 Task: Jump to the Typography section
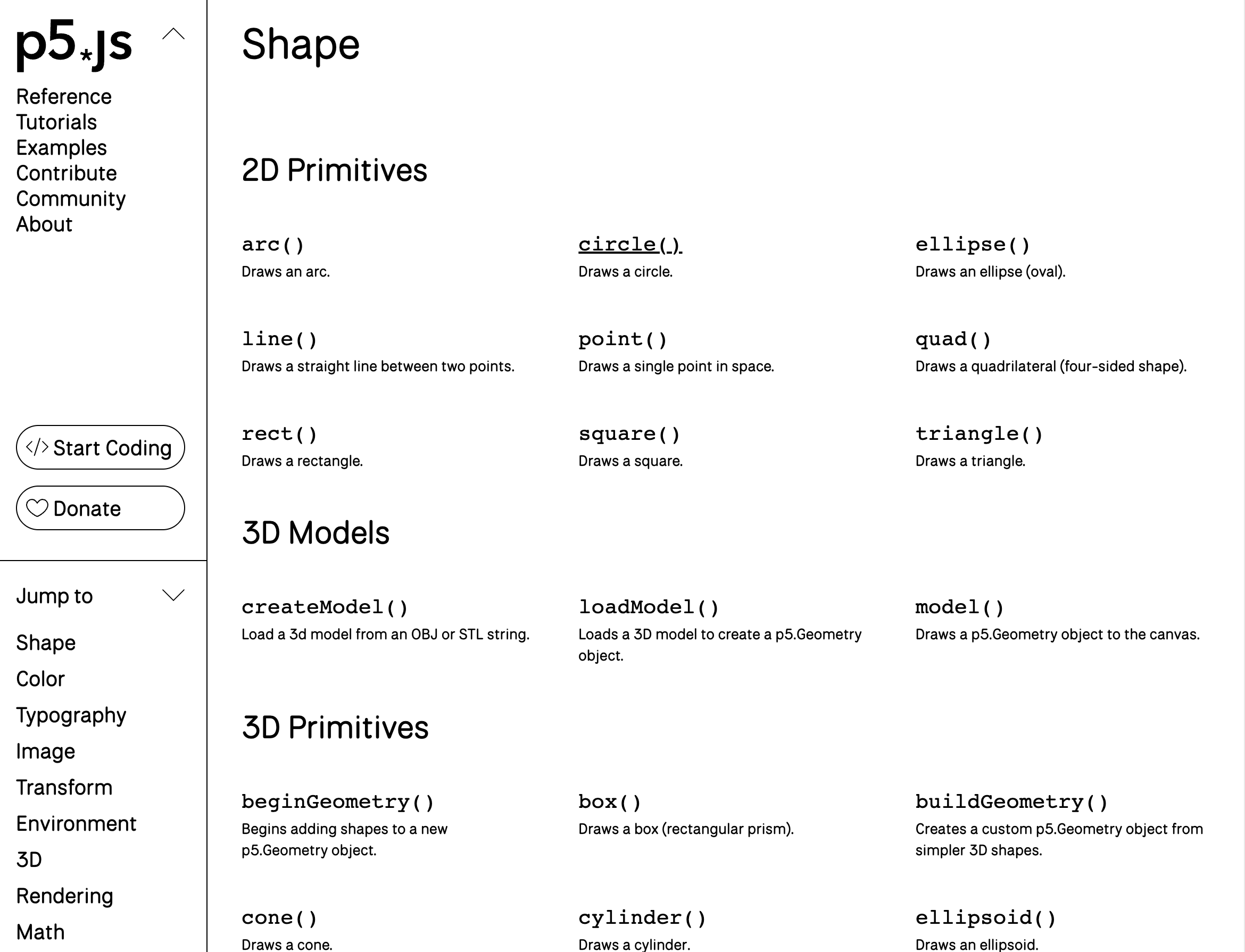(71, 715)
